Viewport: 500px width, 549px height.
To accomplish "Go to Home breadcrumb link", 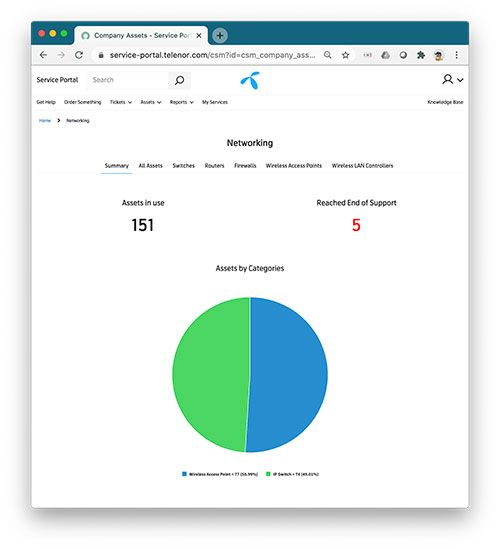I will (x=45, y=120).
